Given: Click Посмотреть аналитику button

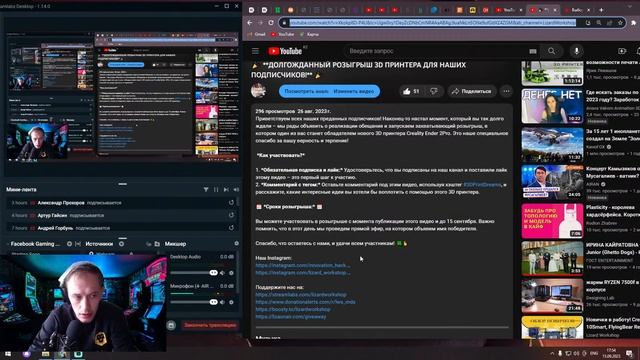Looking at the screenshot, I should [306, 91].
